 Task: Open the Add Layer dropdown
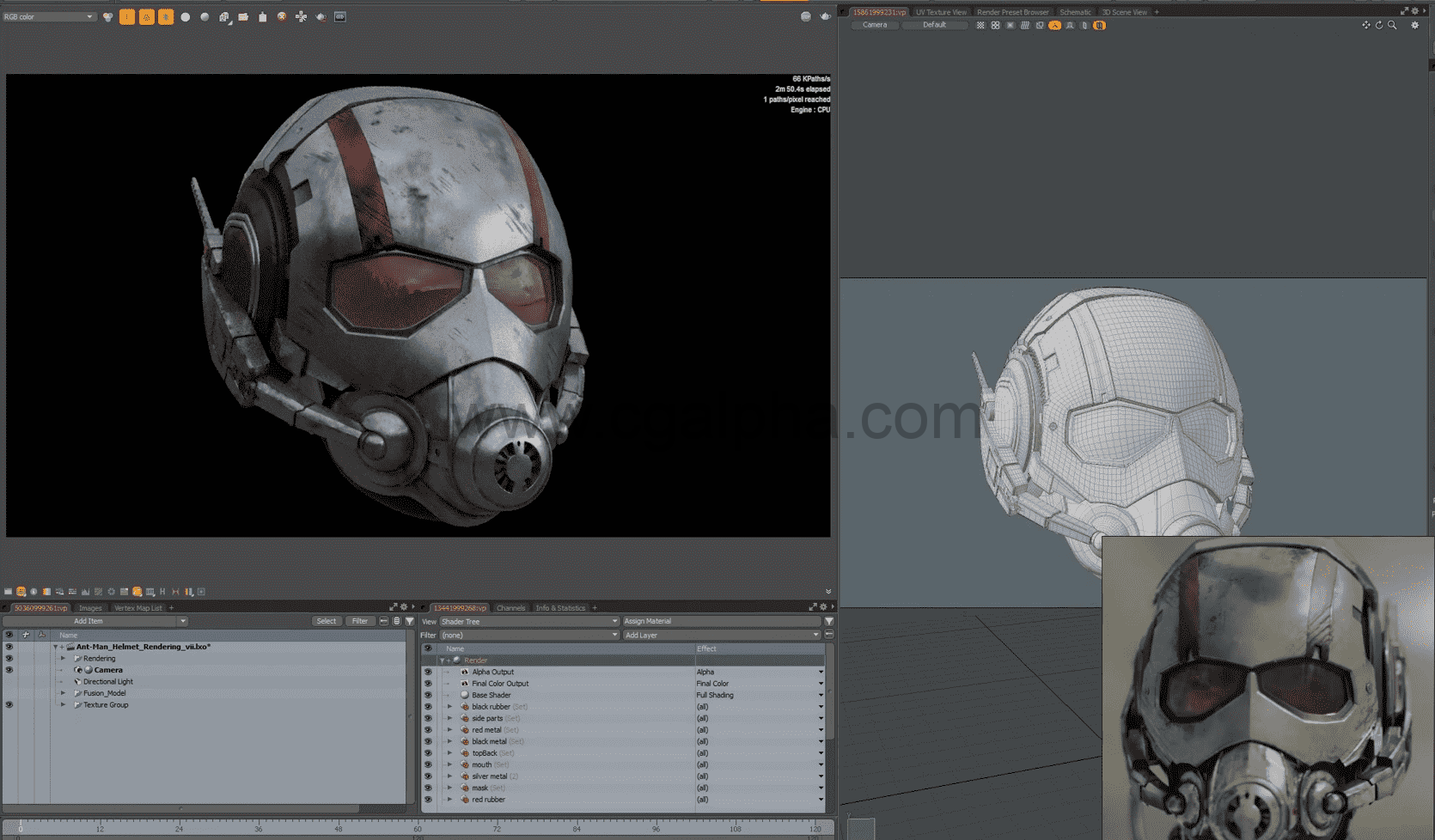(721, 635)
